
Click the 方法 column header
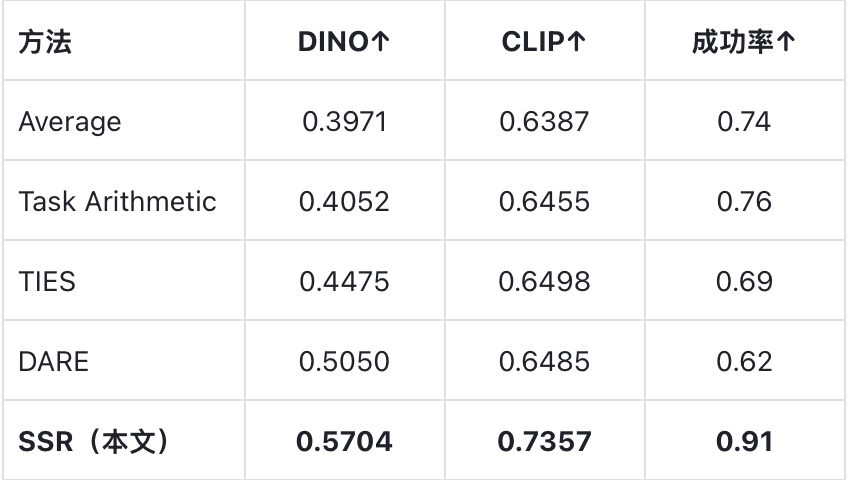tap(45, 42)
